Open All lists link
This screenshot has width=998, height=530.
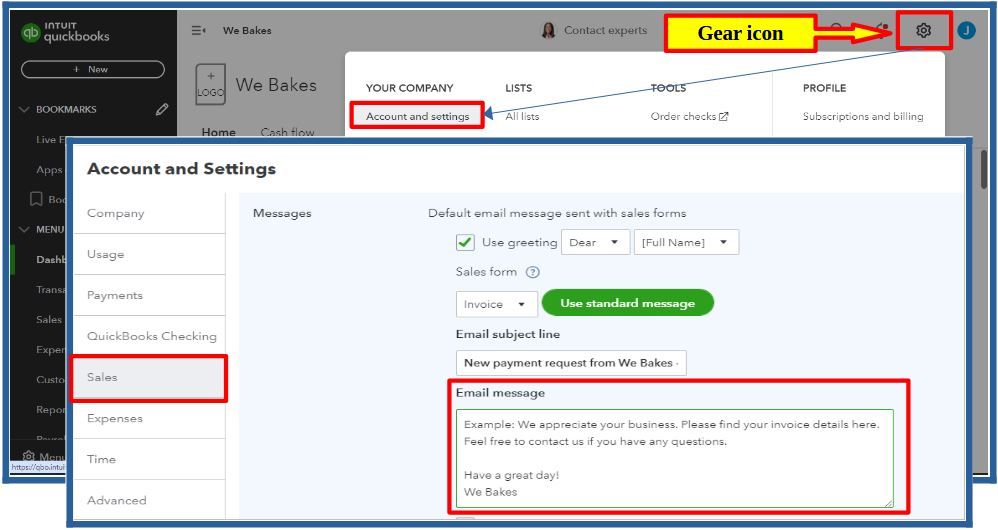point(522,116)
